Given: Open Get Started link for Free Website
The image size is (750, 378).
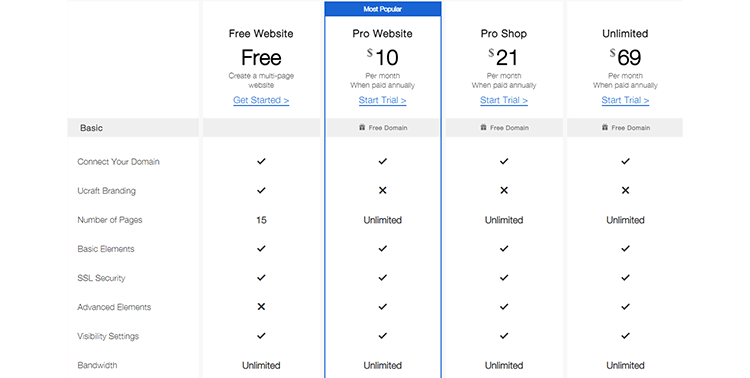Looking at the screenshot, I should click(261, 100).
